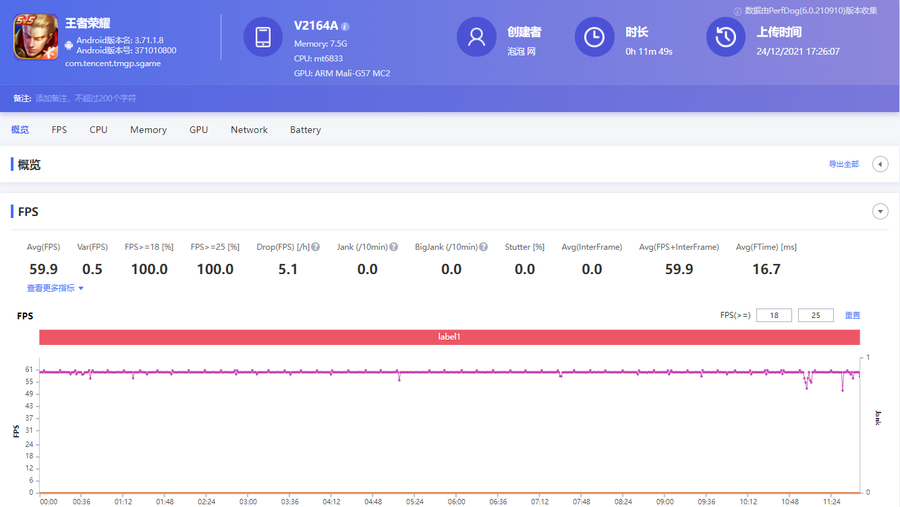Click the 创建者 user avatar icon
Viewport: 900px width, 507px height.
476,37
